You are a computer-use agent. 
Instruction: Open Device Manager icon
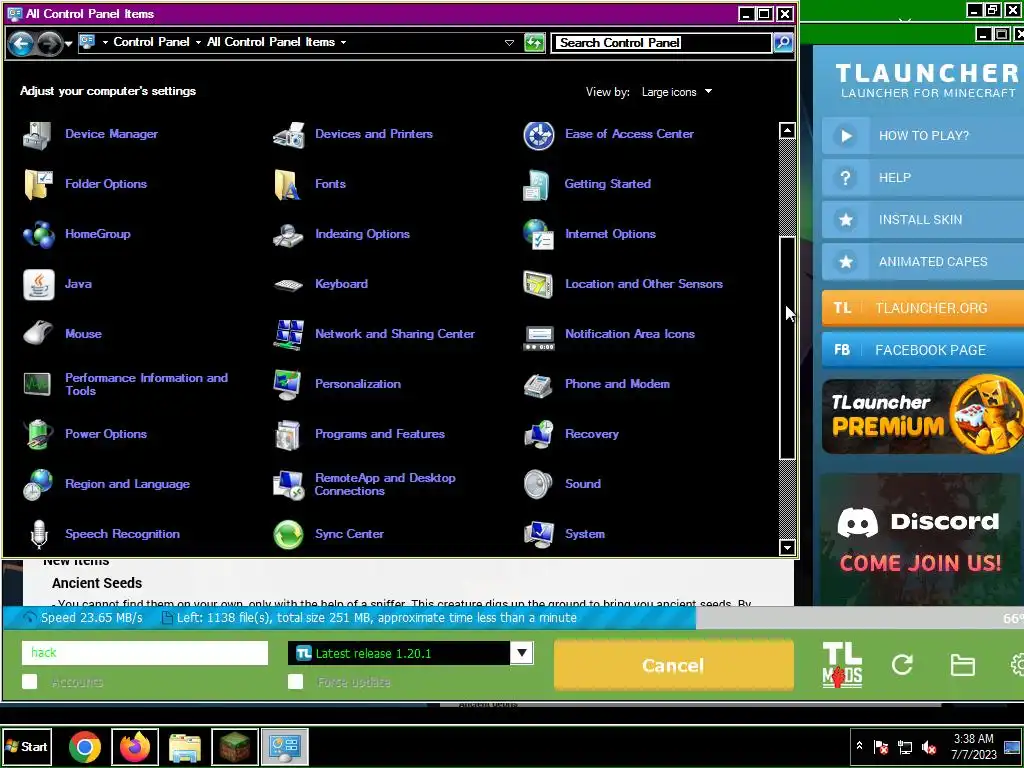pyautogui.click(x=38, y=135)
